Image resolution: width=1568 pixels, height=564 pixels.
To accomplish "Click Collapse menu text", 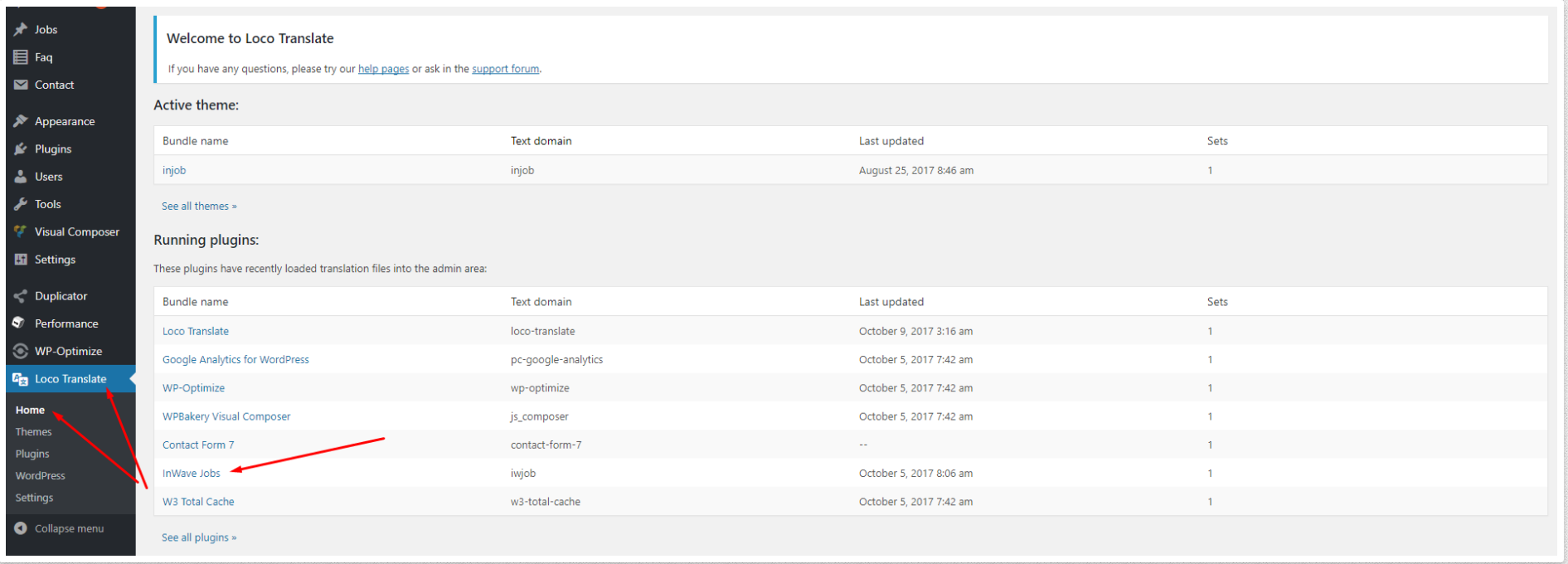I will tap(70, 528).
